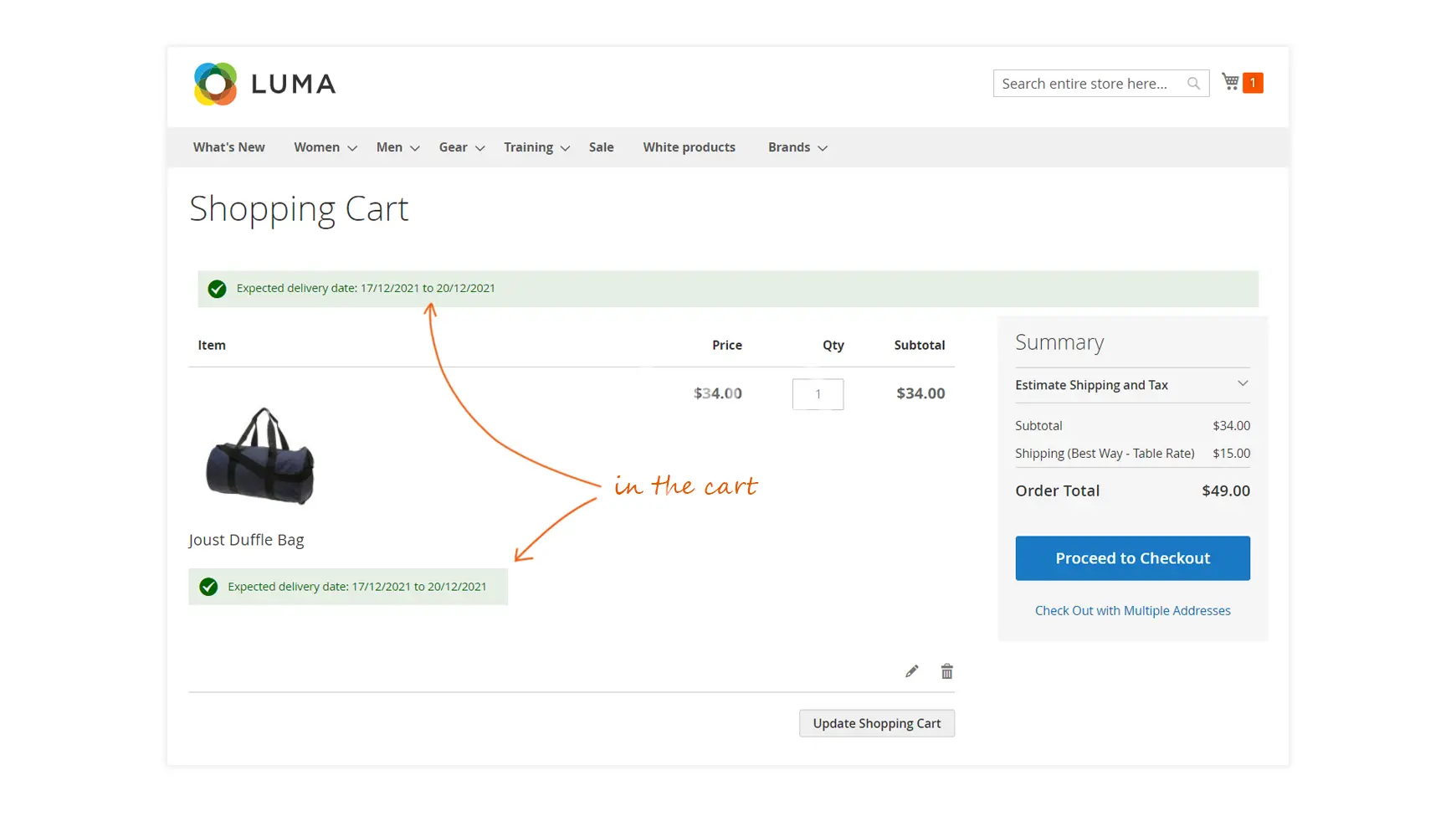Click the Qty input field
This screenshot has height=837, width=1456.
[x=818, y=394]
